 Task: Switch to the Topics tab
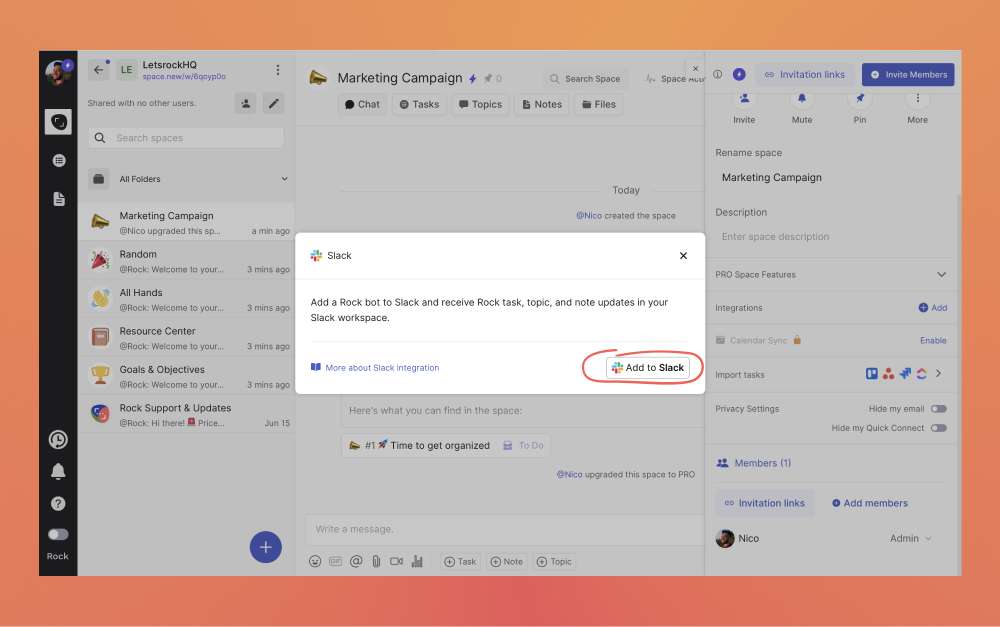point(480,105)
